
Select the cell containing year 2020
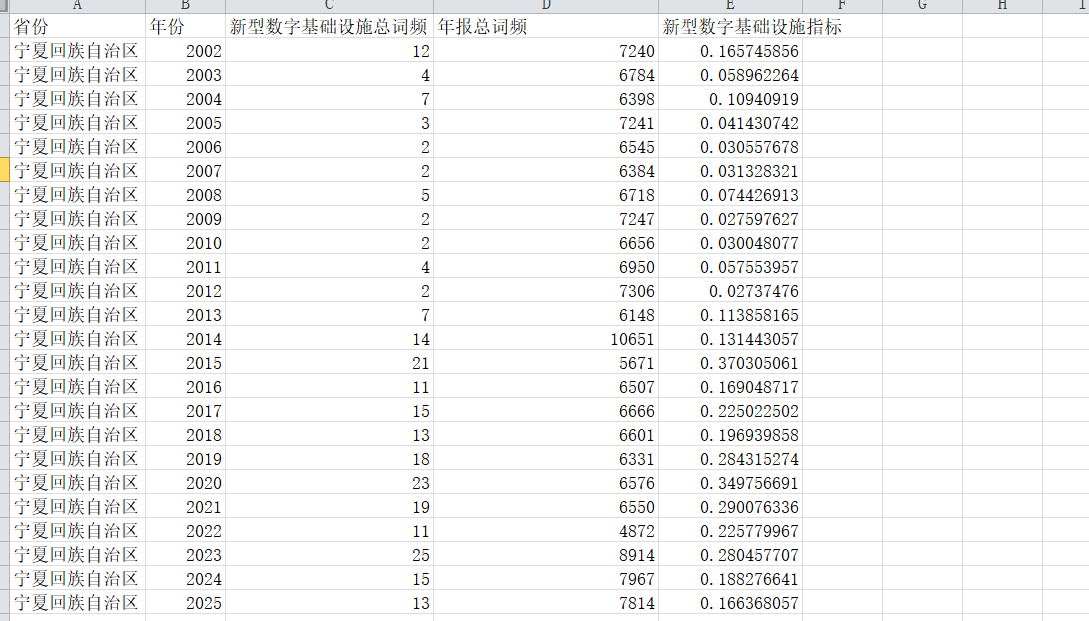click(x=185, y=483)
